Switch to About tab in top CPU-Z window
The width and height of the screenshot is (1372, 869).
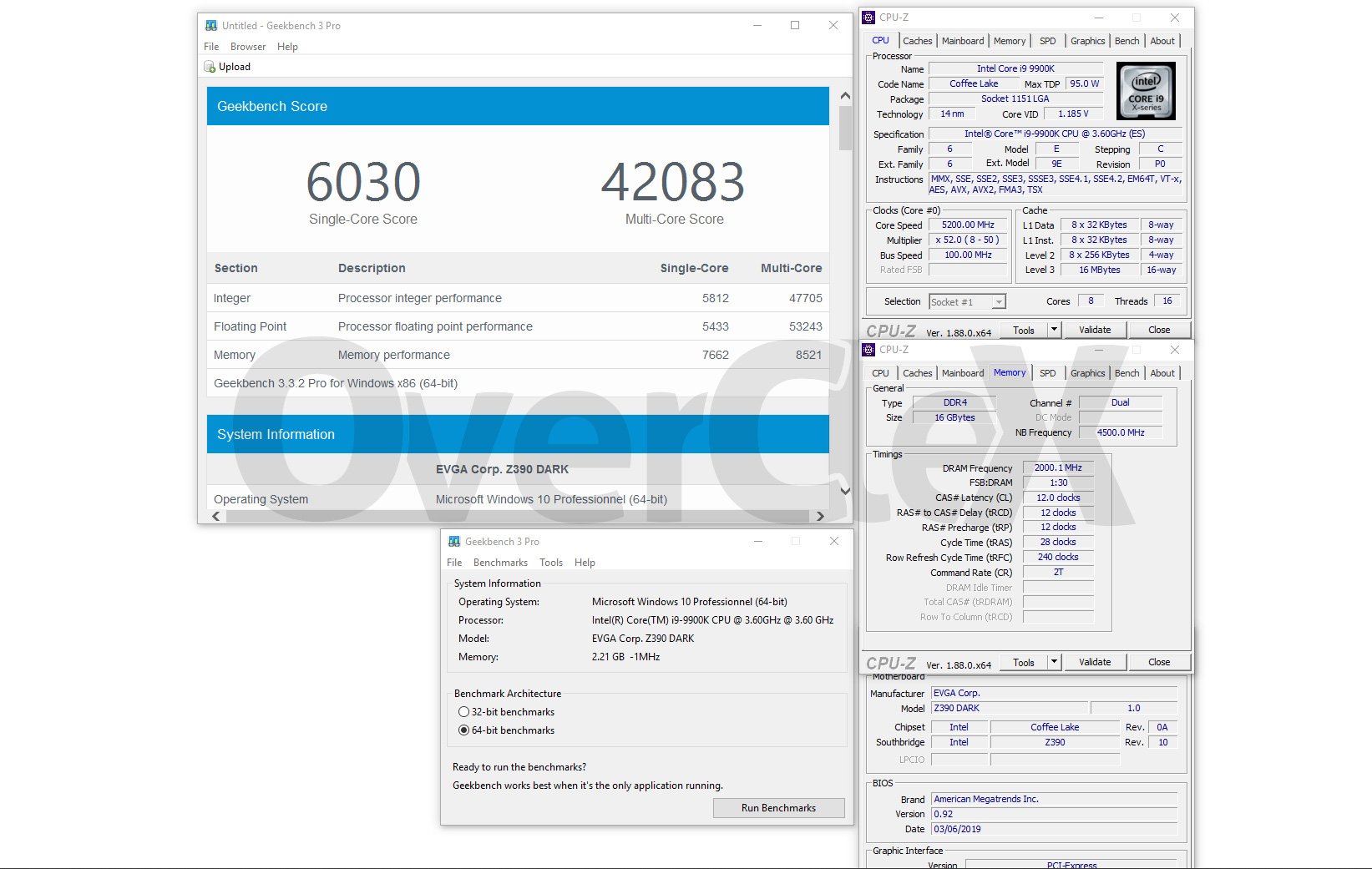click(1162, 41)
